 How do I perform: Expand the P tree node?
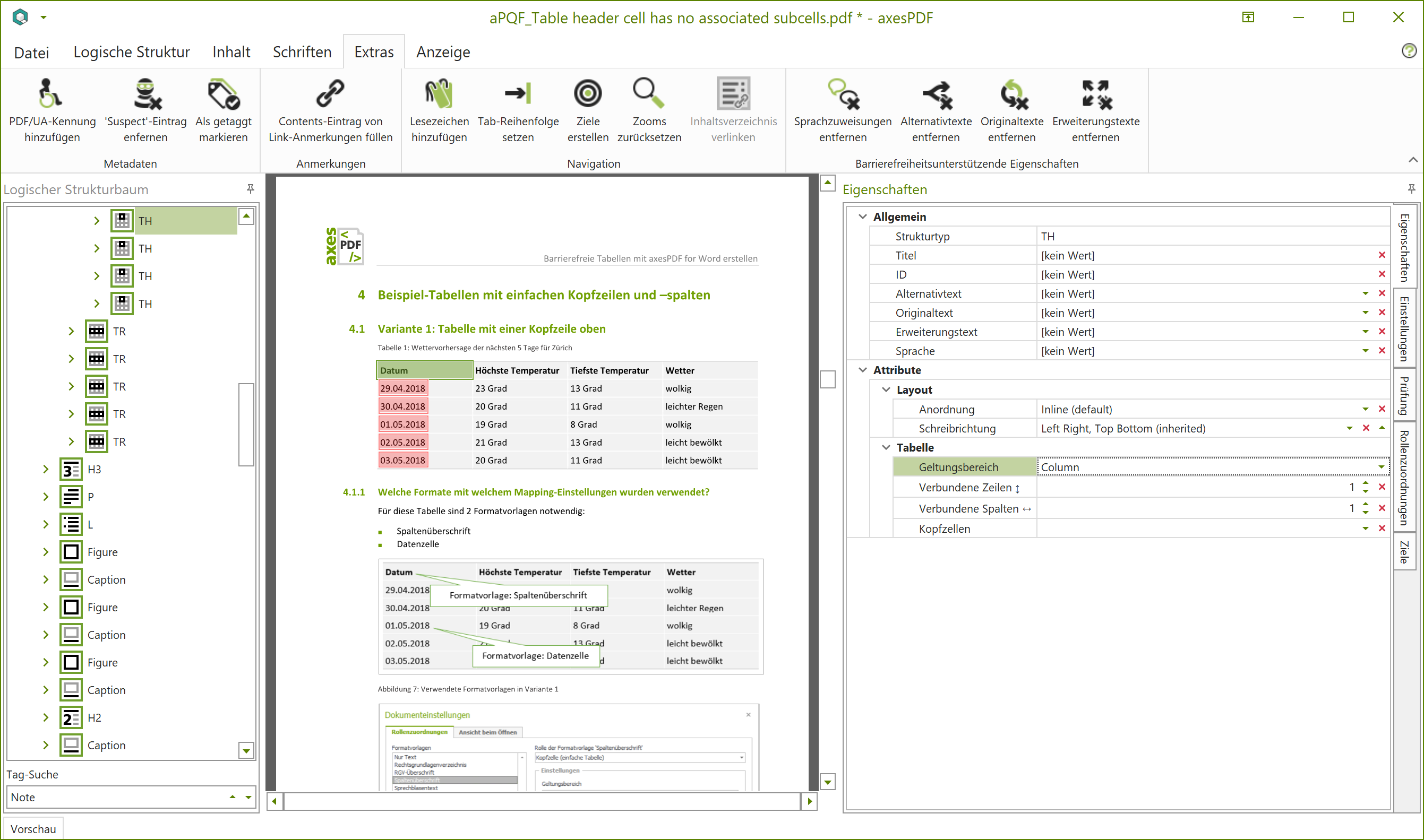point(45,497)
